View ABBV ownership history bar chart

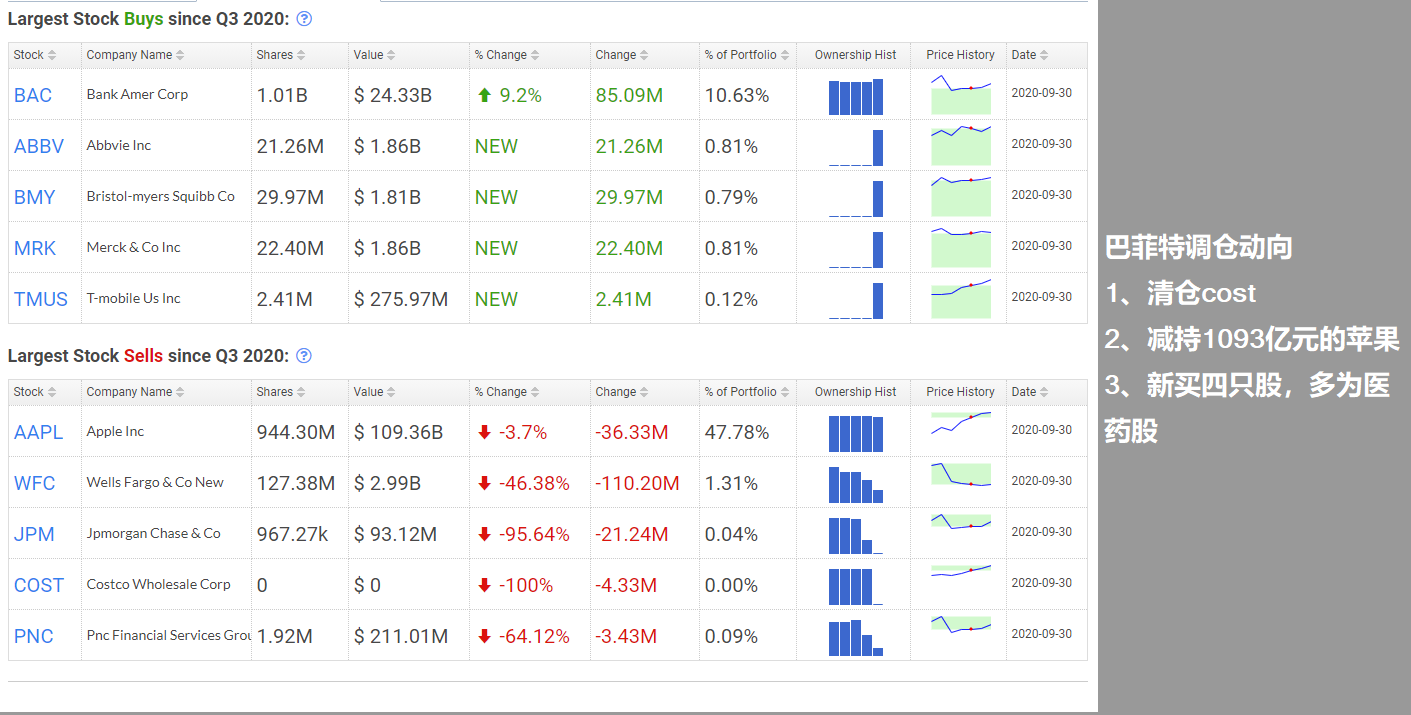(x=856, y=148)
